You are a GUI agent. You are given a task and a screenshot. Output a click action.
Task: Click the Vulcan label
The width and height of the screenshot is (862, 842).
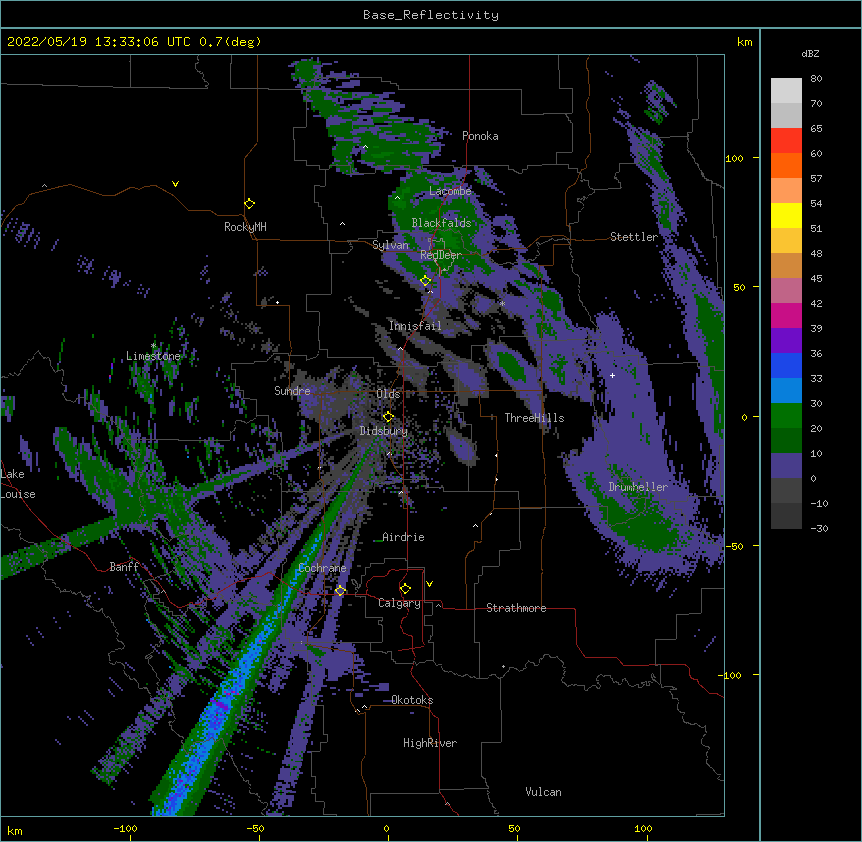pyautogui.click(x=543, y=792)
